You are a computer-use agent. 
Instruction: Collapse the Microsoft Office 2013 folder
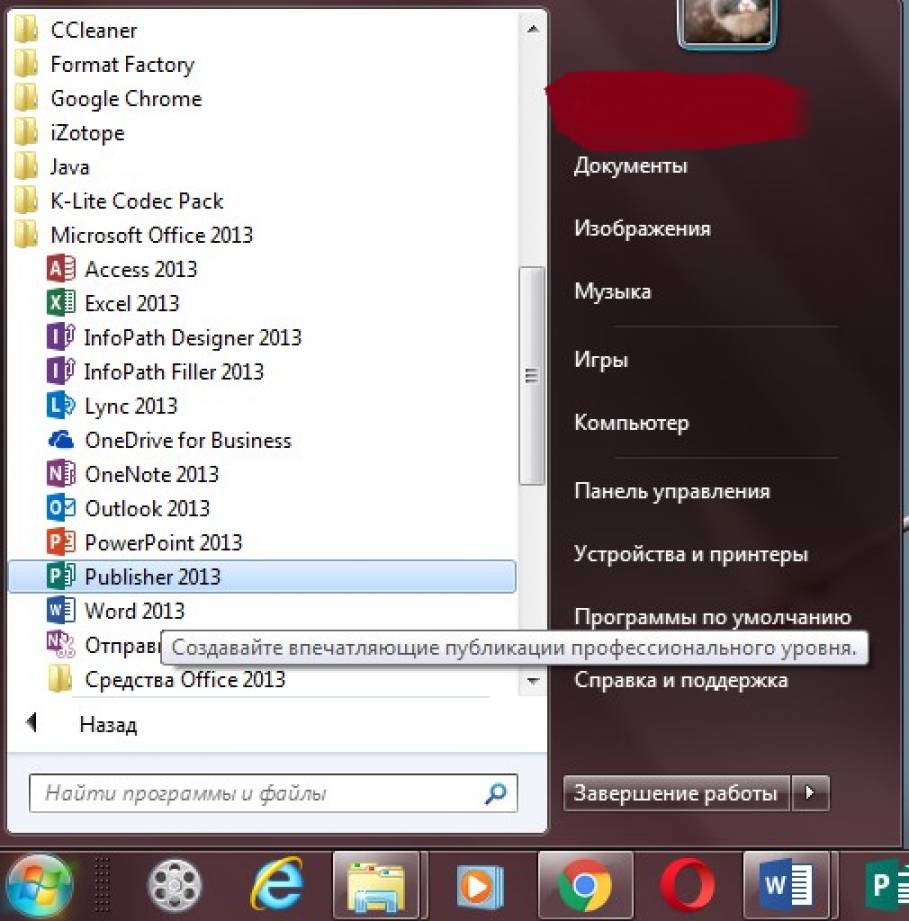click(151, 235)
